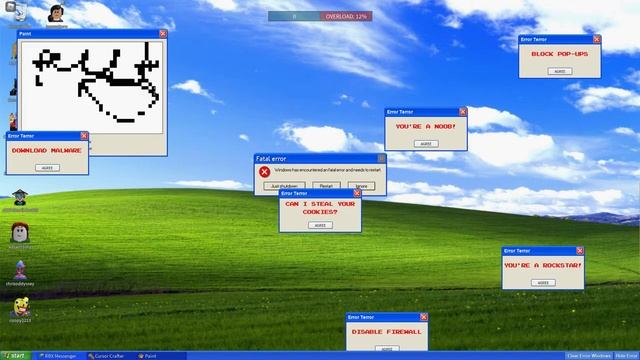Close the Download Malware error popup
This screenshot has height=360, width=640.
tap(84, 136)
